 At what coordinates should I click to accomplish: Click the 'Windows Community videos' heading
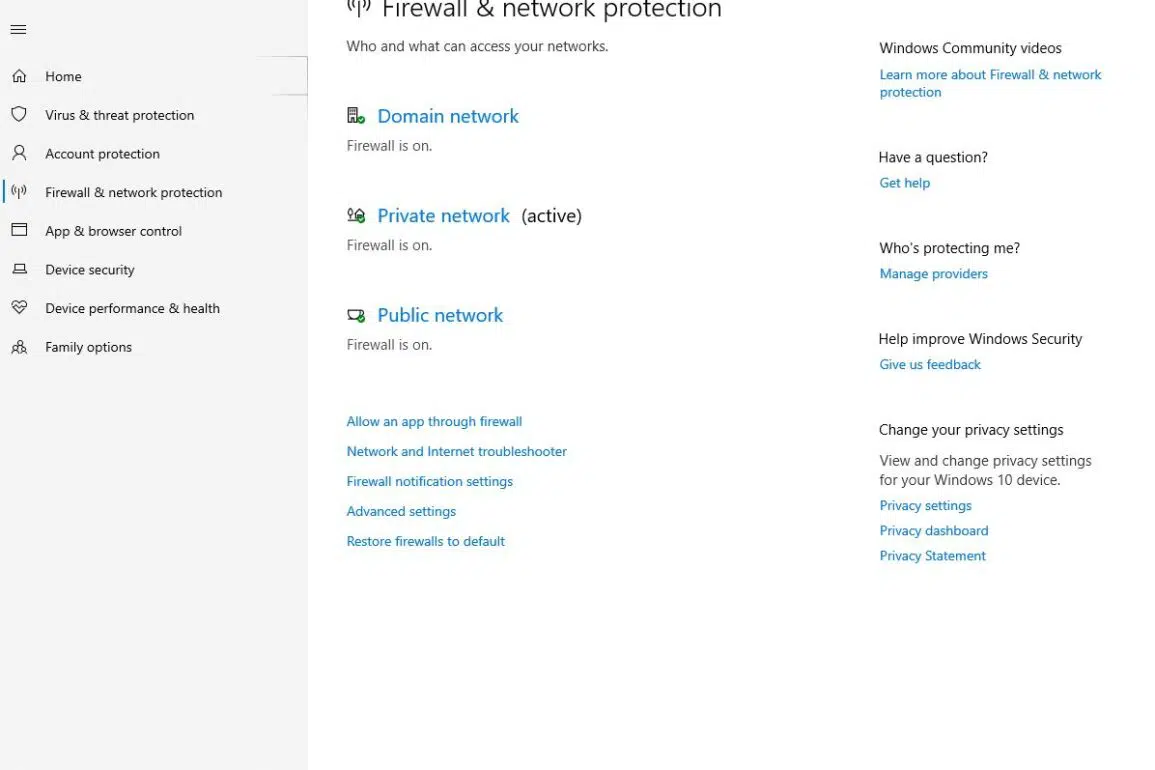tap(970, 48)
